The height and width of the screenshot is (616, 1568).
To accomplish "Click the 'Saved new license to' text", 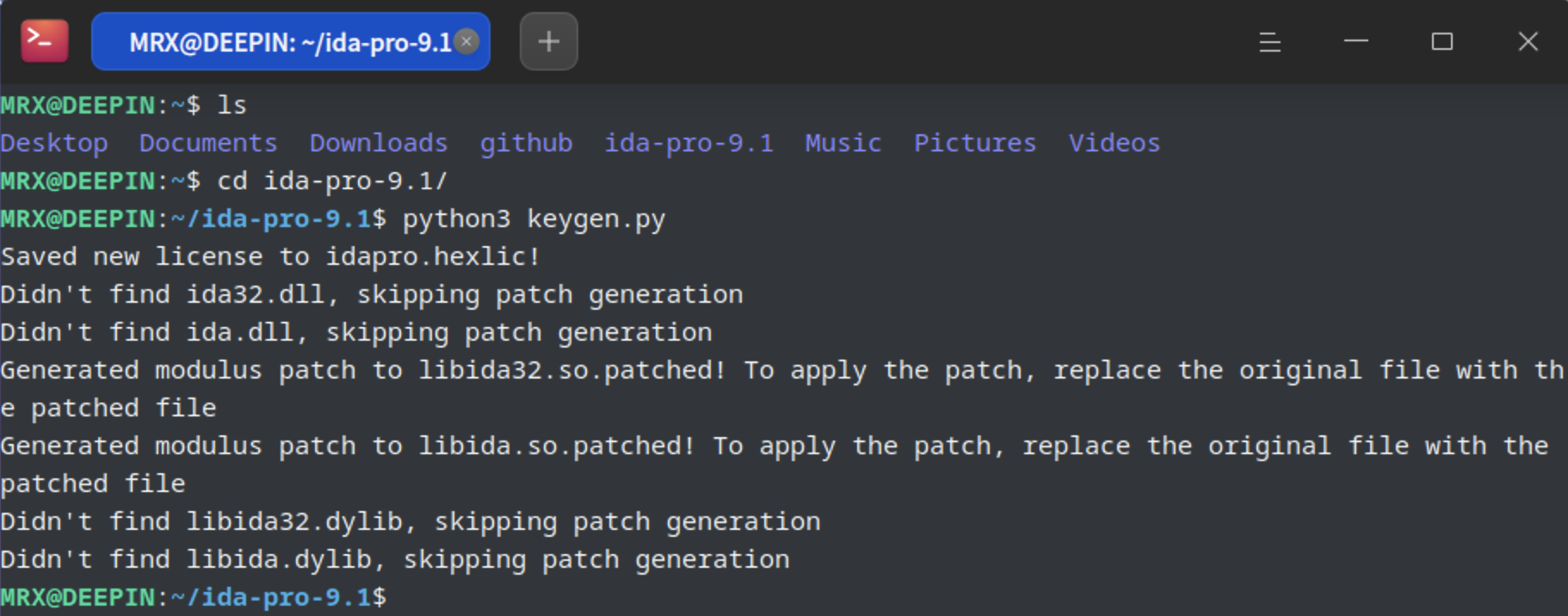I will click(155, 256).
